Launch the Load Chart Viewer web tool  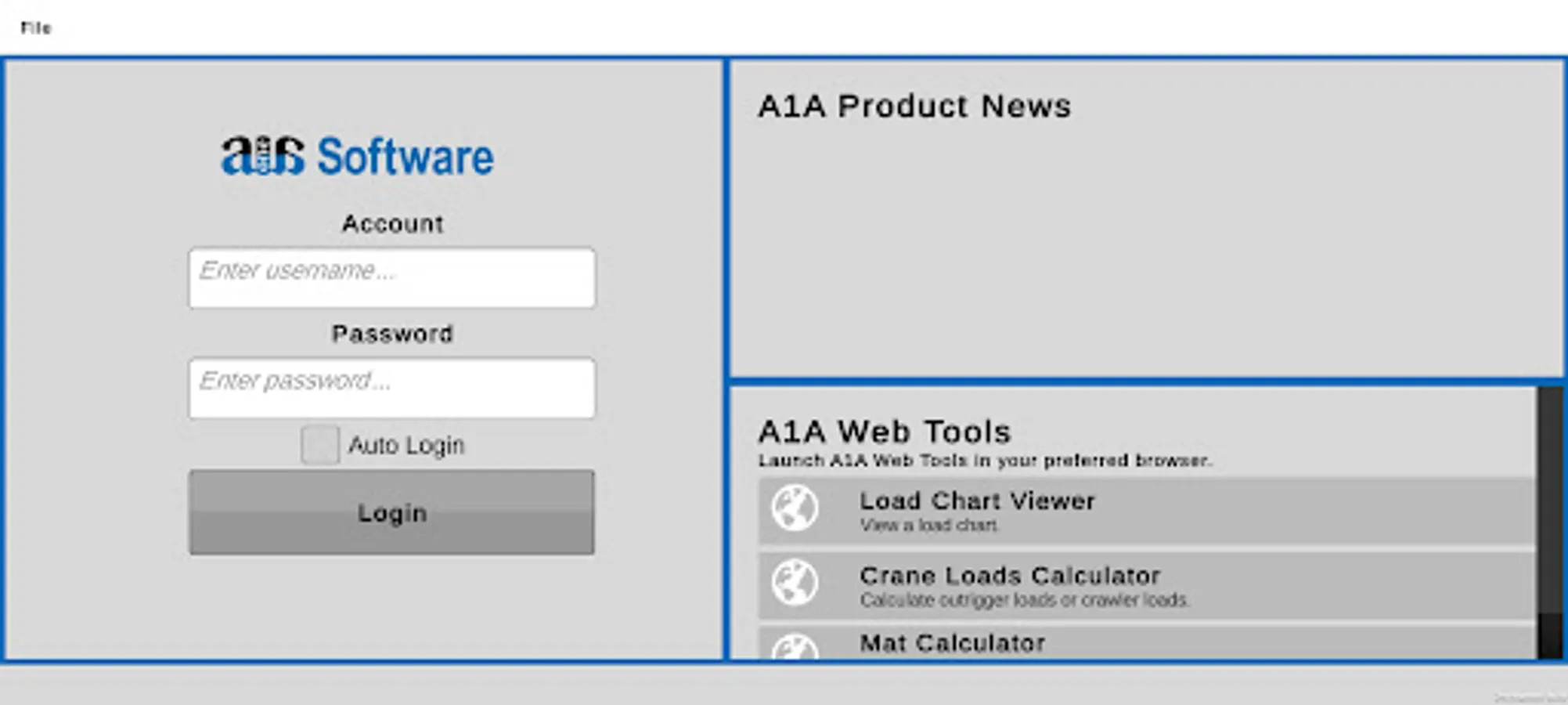coord(1146,511)
